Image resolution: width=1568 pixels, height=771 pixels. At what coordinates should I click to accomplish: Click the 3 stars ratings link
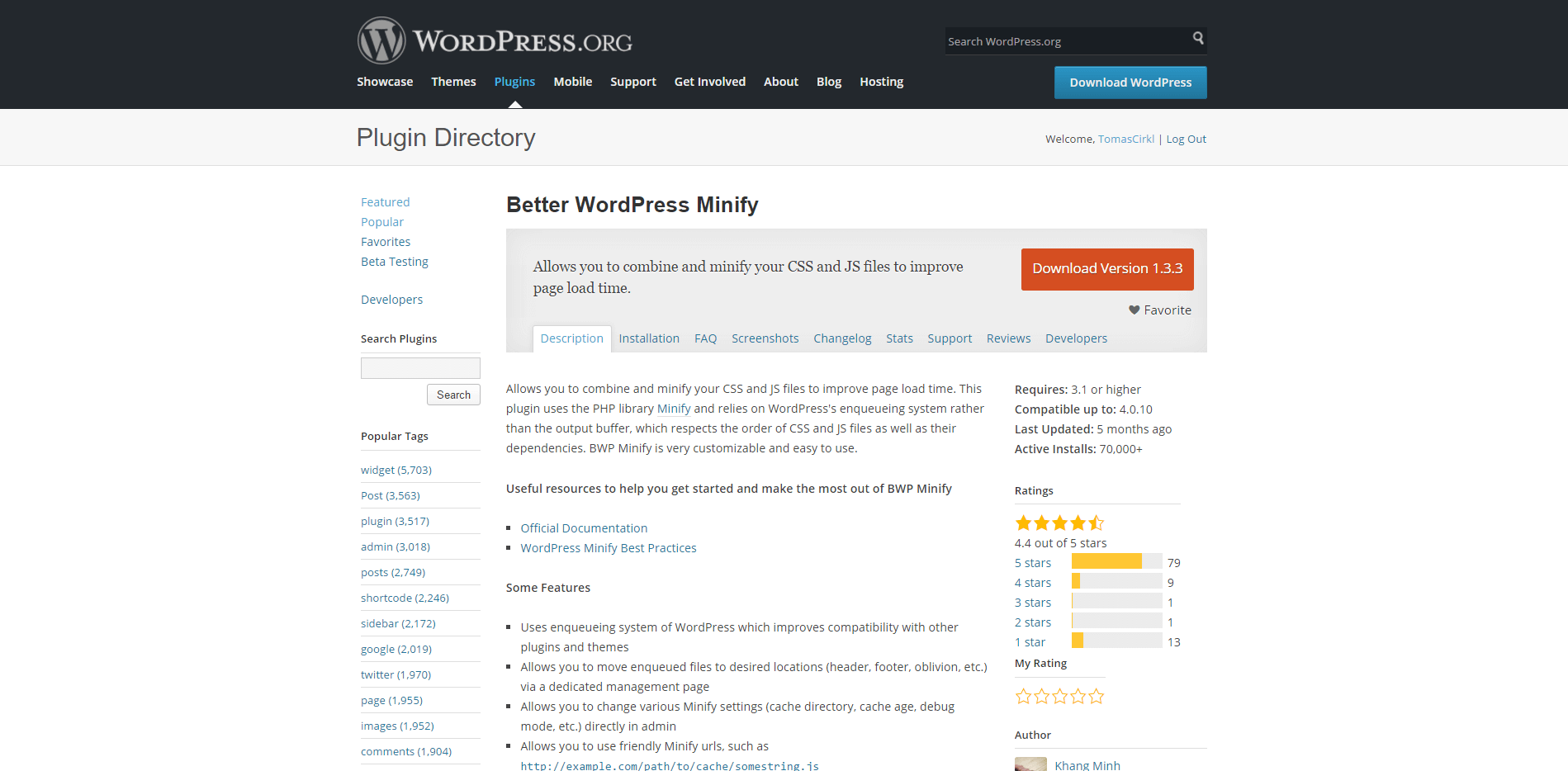point(1033,603)
